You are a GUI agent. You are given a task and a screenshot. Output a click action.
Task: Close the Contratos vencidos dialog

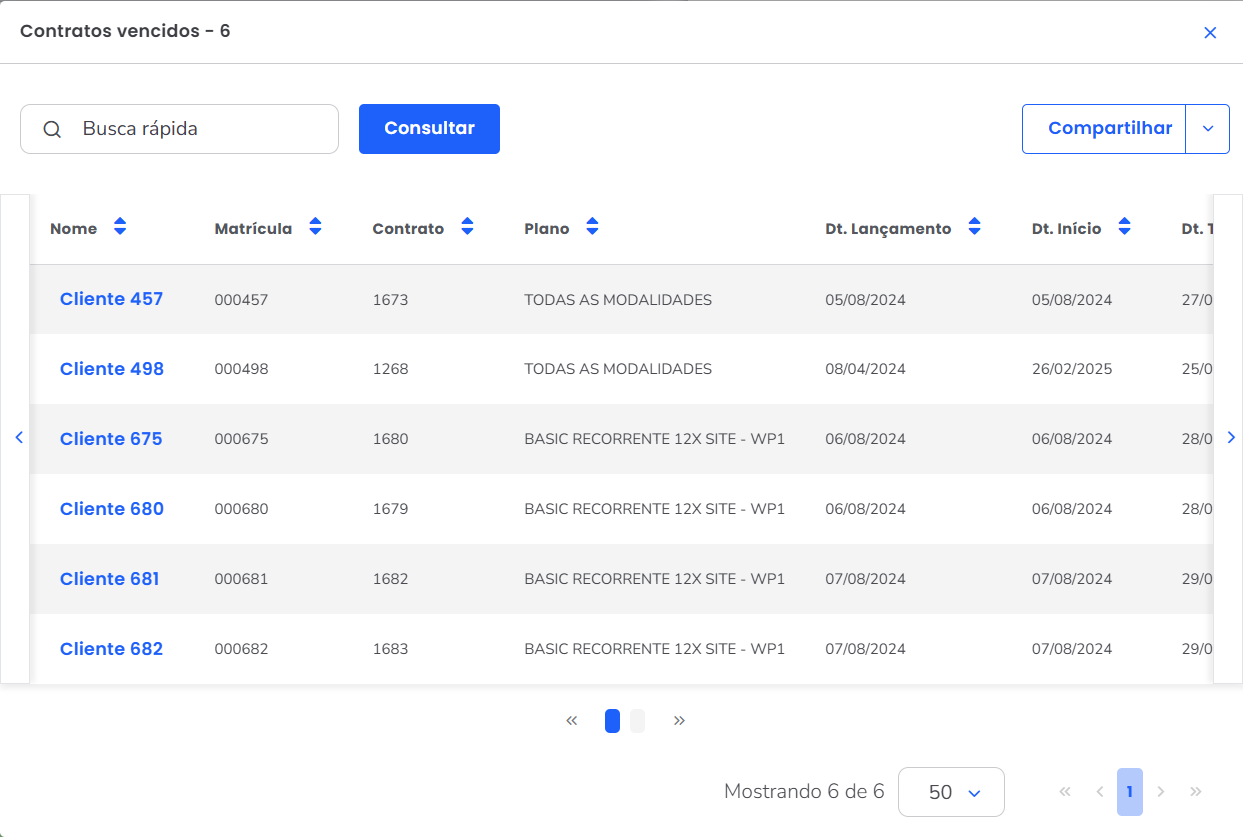(1210, 33)
